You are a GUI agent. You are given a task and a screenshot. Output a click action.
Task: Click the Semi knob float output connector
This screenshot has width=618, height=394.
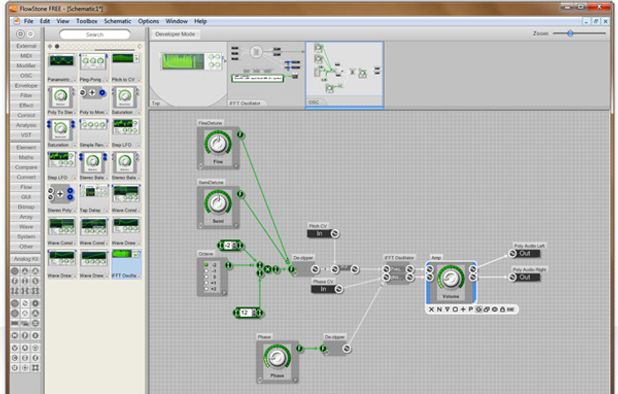point(240,194)
